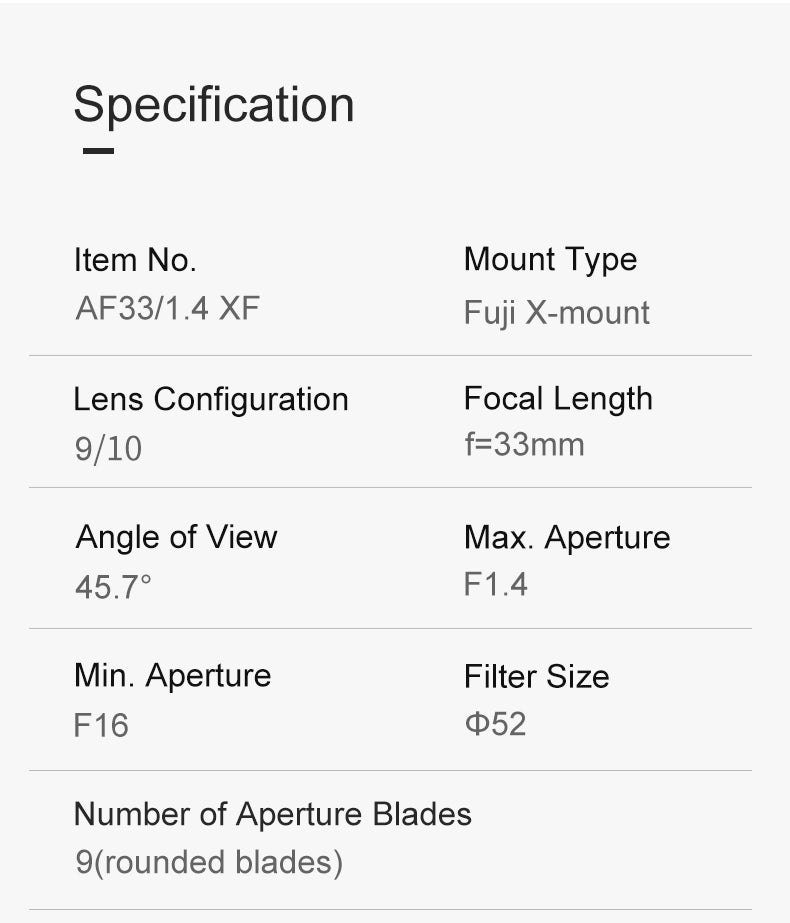This screenshot has width=790, height=923.
Task: Select the Number of Aperture Blades label
Action: (272, 814)
